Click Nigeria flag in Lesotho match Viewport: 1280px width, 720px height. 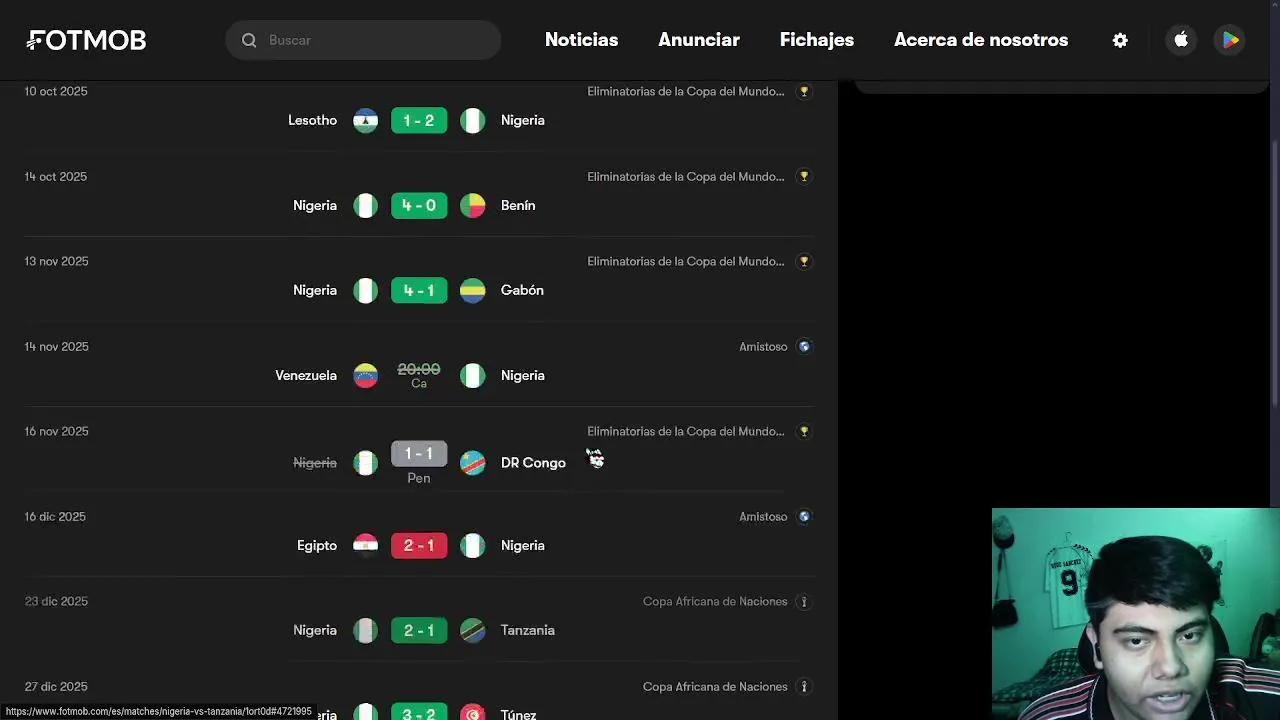point(472,120)
